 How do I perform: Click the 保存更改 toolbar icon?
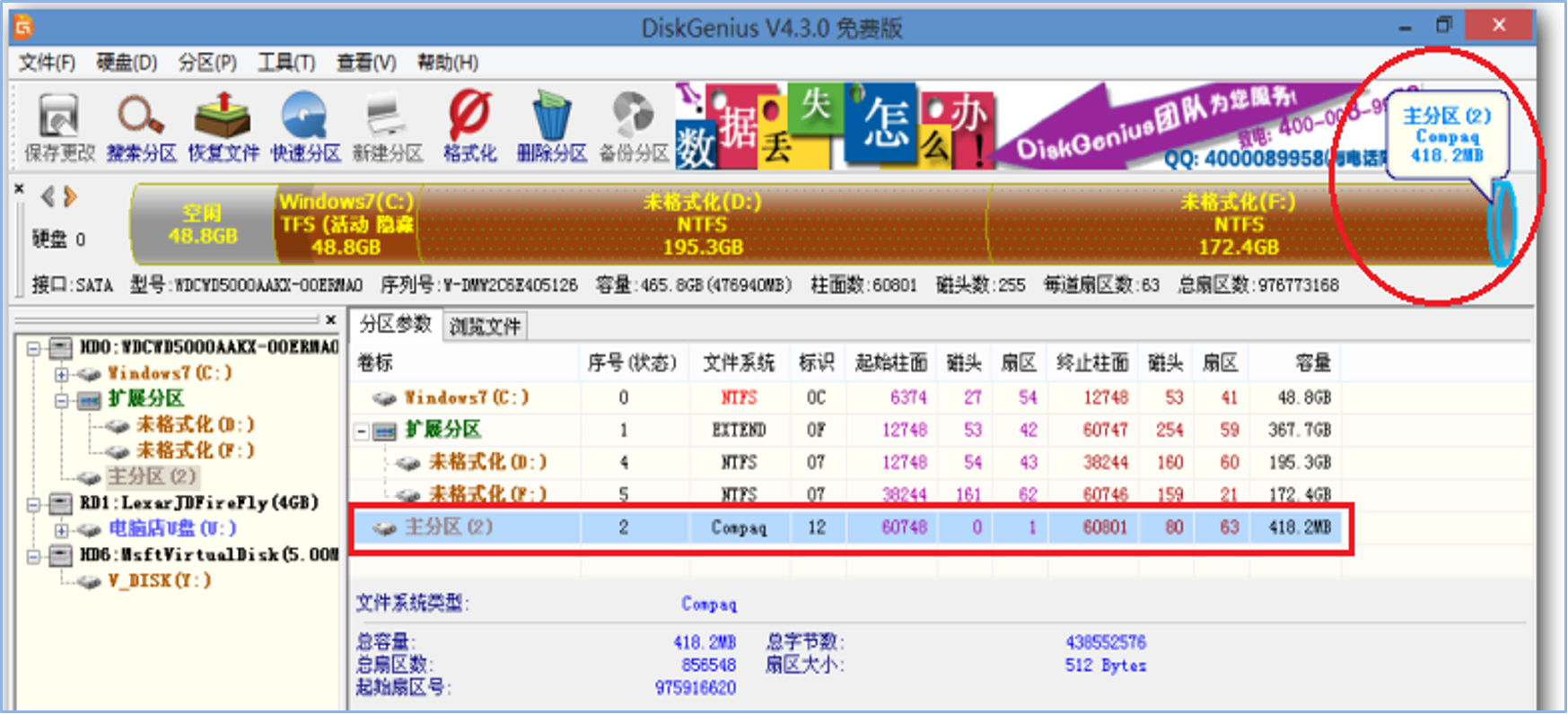click(58, 126)
